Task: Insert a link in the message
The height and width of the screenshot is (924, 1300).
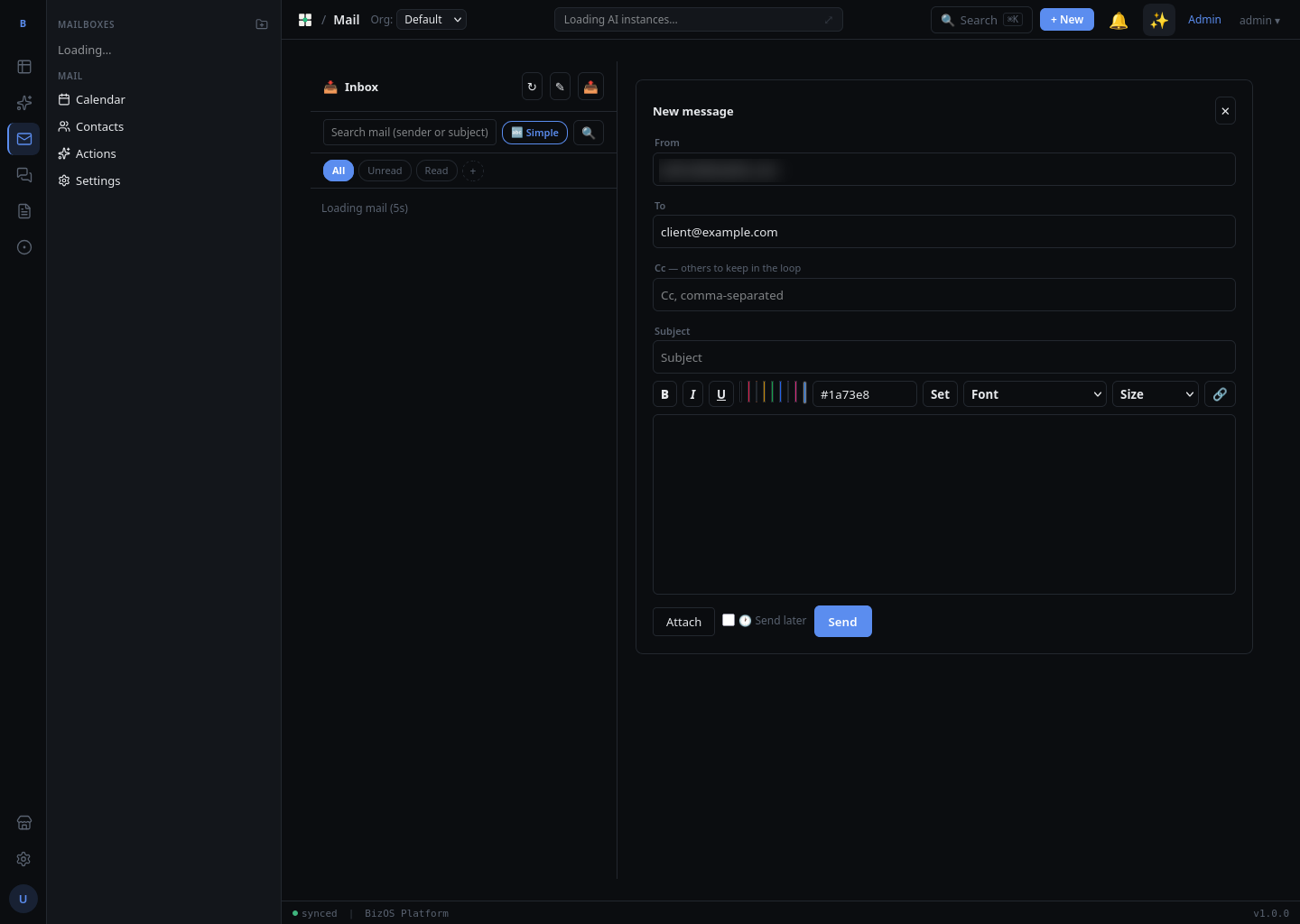Action: (x=1220, y=394)
